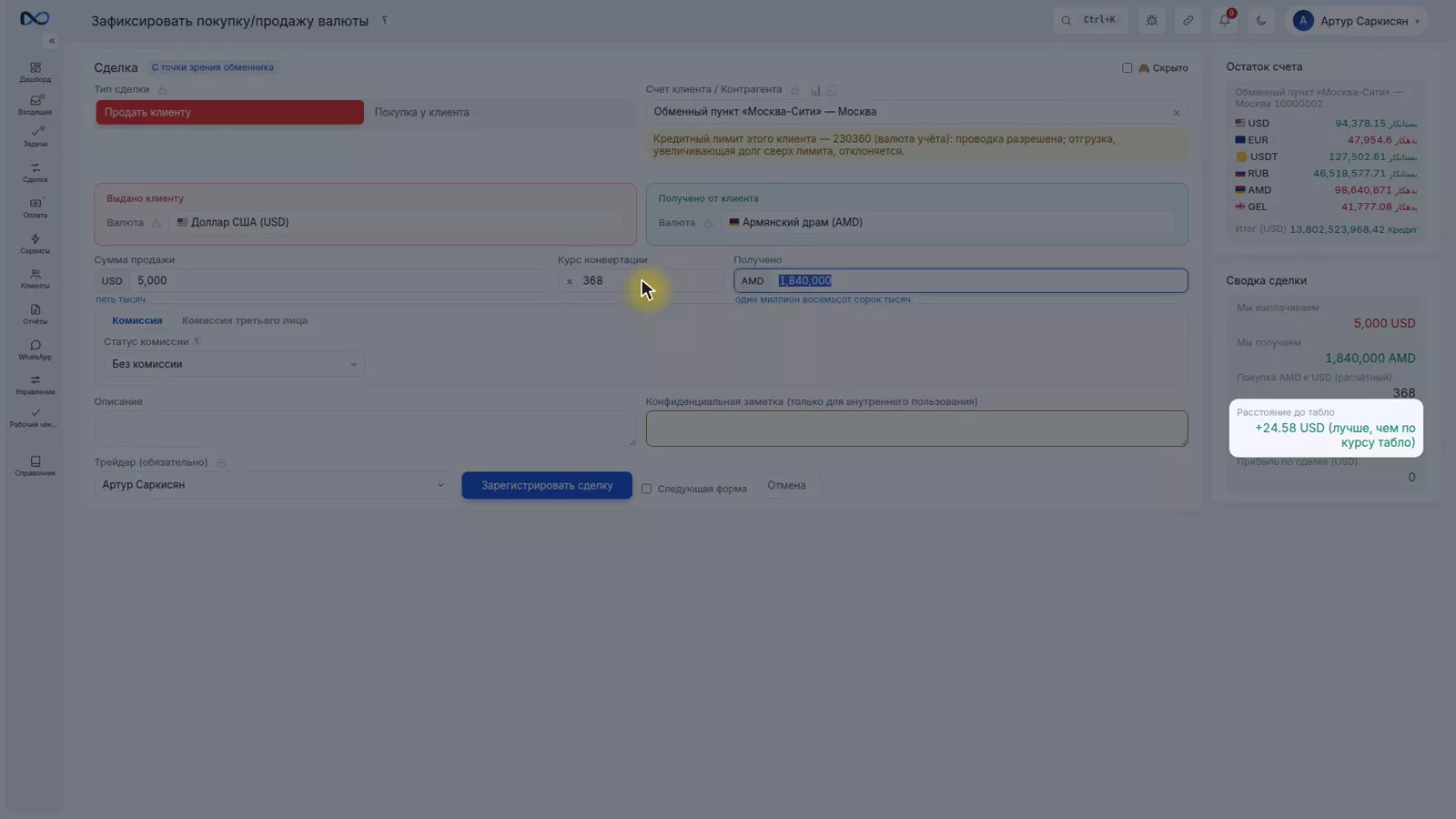
Task: Click the bug report icon
Action: click(1152, 20)
